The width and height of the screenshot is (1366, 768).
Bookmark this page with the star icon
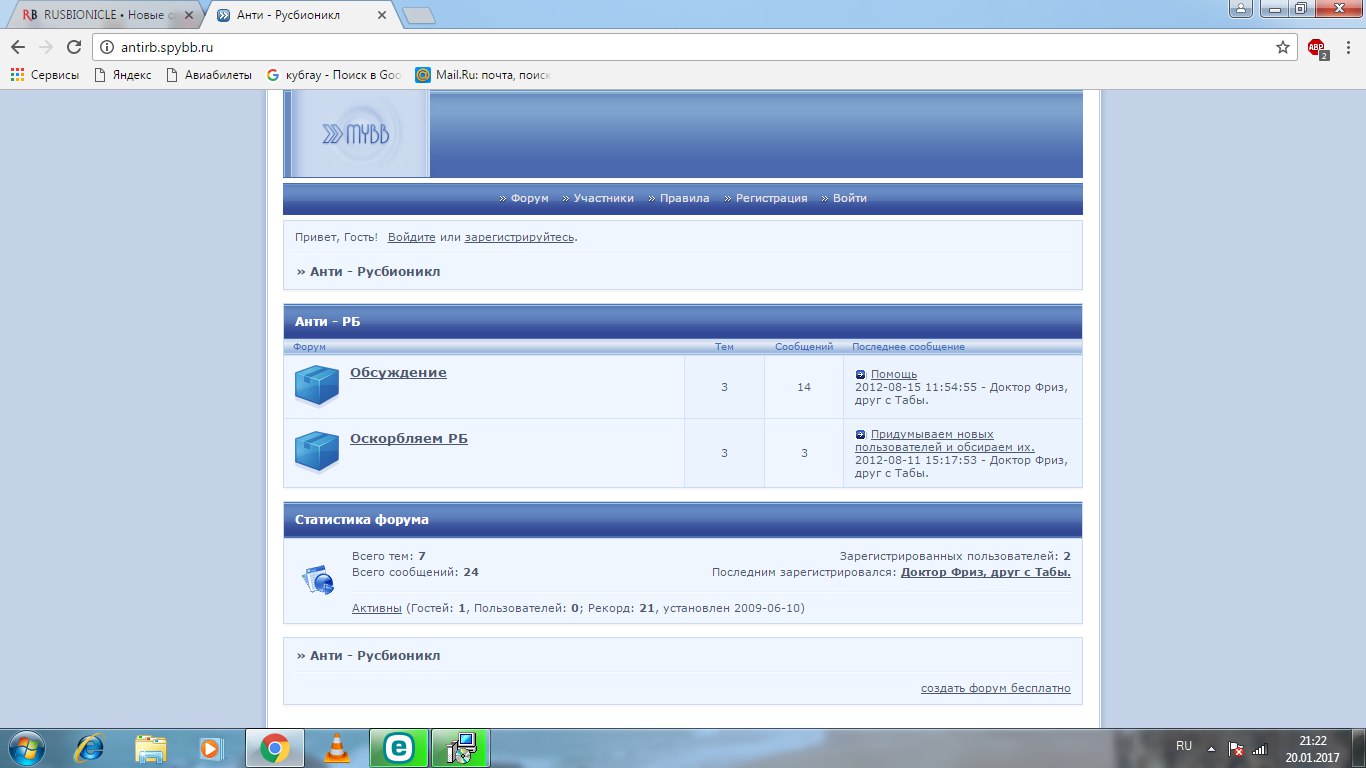pos(1283,47)
